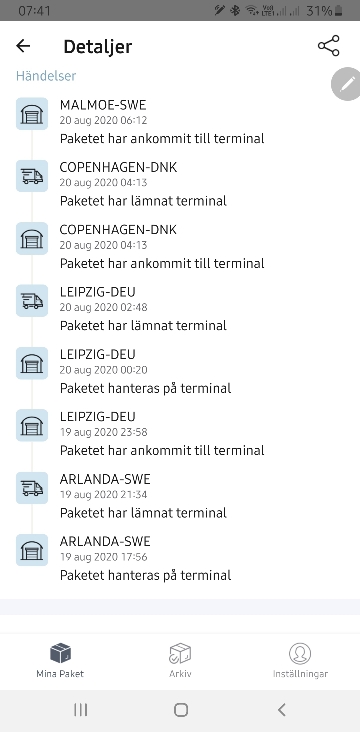360x732 pixels.
Task: Select terminal icon for Arlanda 17:56 event
Action: click(32, 550)
